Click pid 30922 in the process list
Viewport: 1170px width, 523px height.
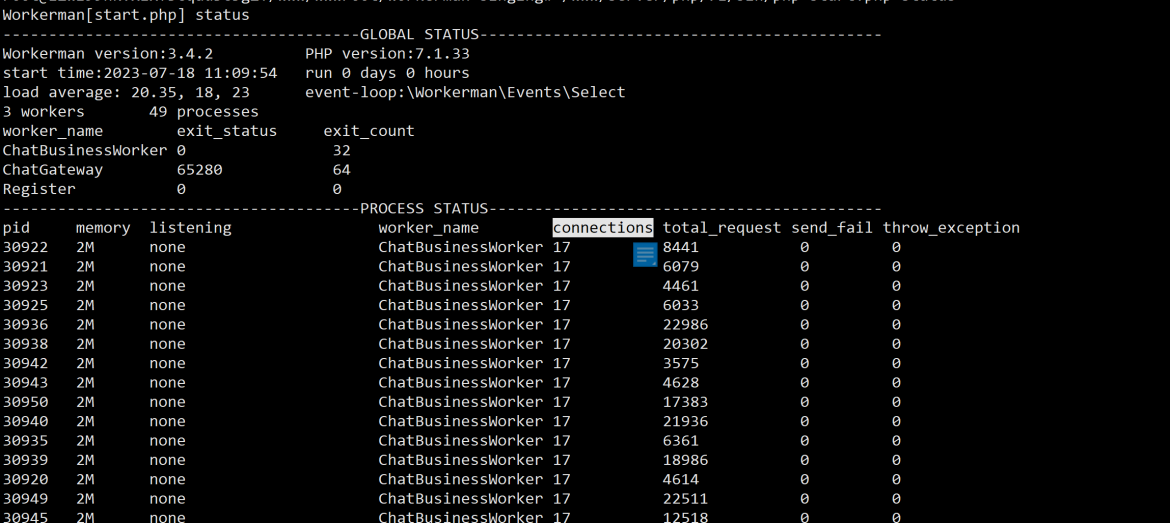pos(25,247)
